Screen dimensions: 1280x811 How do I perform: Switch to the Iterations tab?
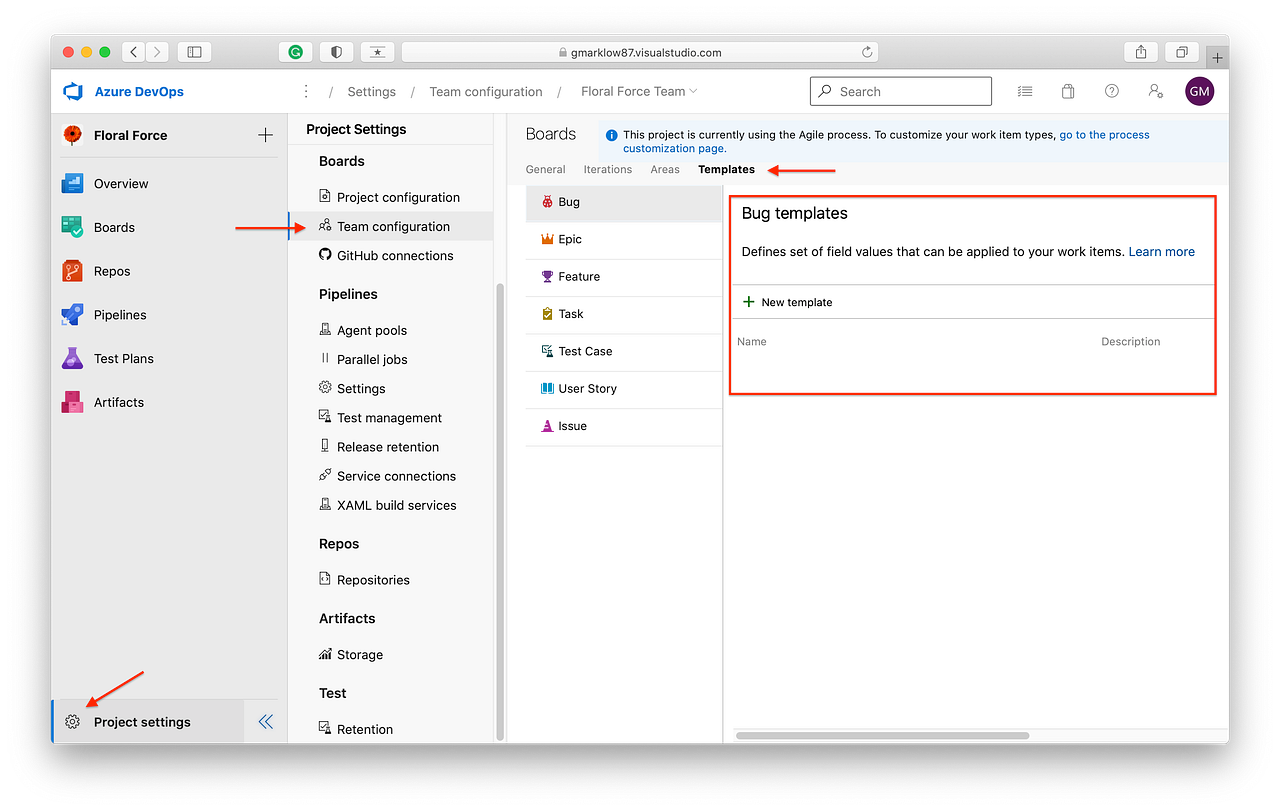click(x=607, y=169)
